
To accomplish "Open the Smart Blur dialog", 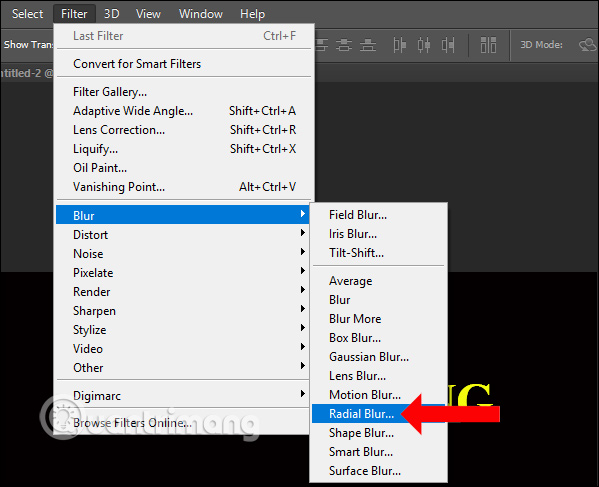I will 378,452.
